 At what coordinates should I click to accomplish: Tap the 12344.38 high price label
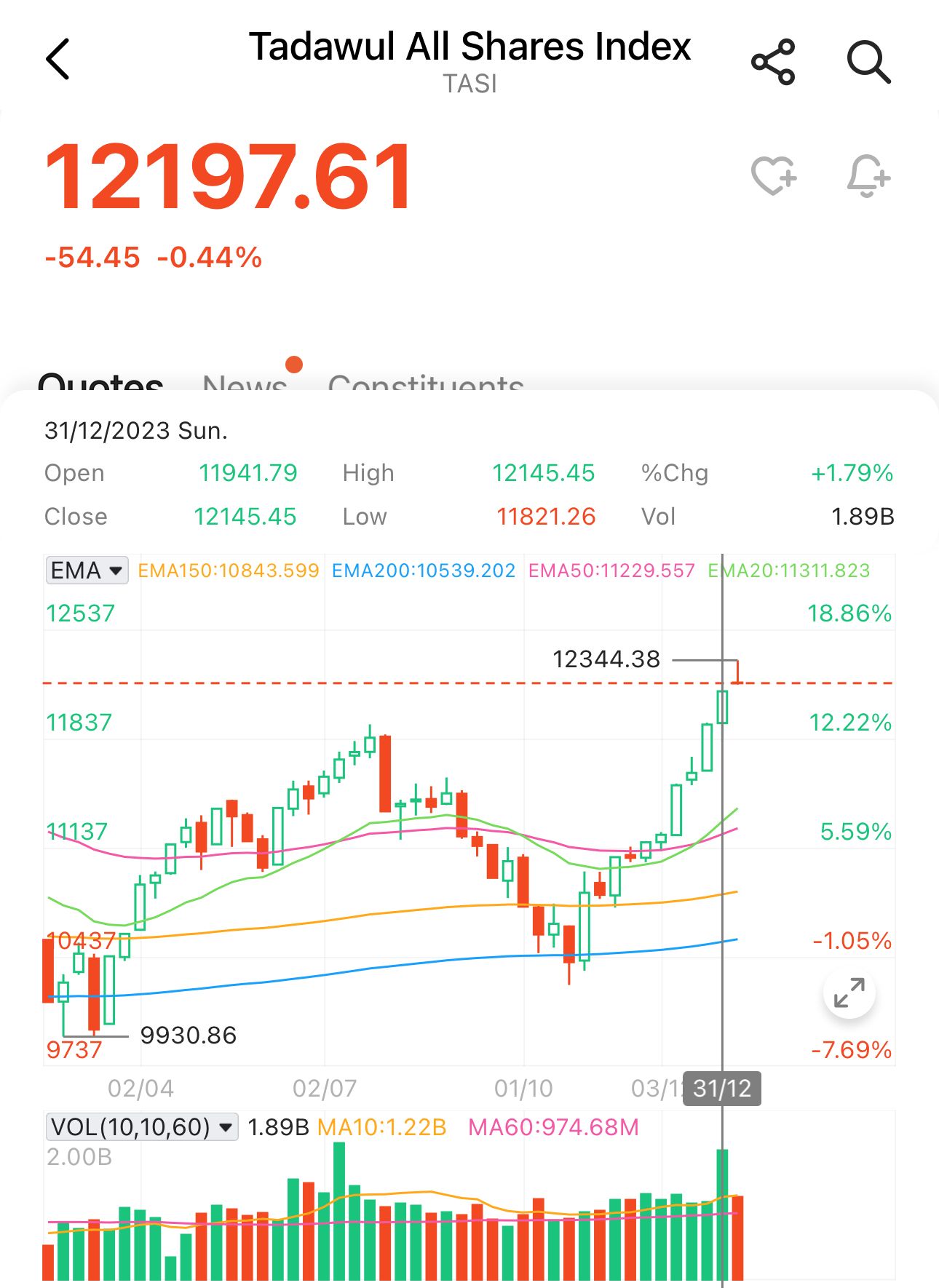pos(606,659)
